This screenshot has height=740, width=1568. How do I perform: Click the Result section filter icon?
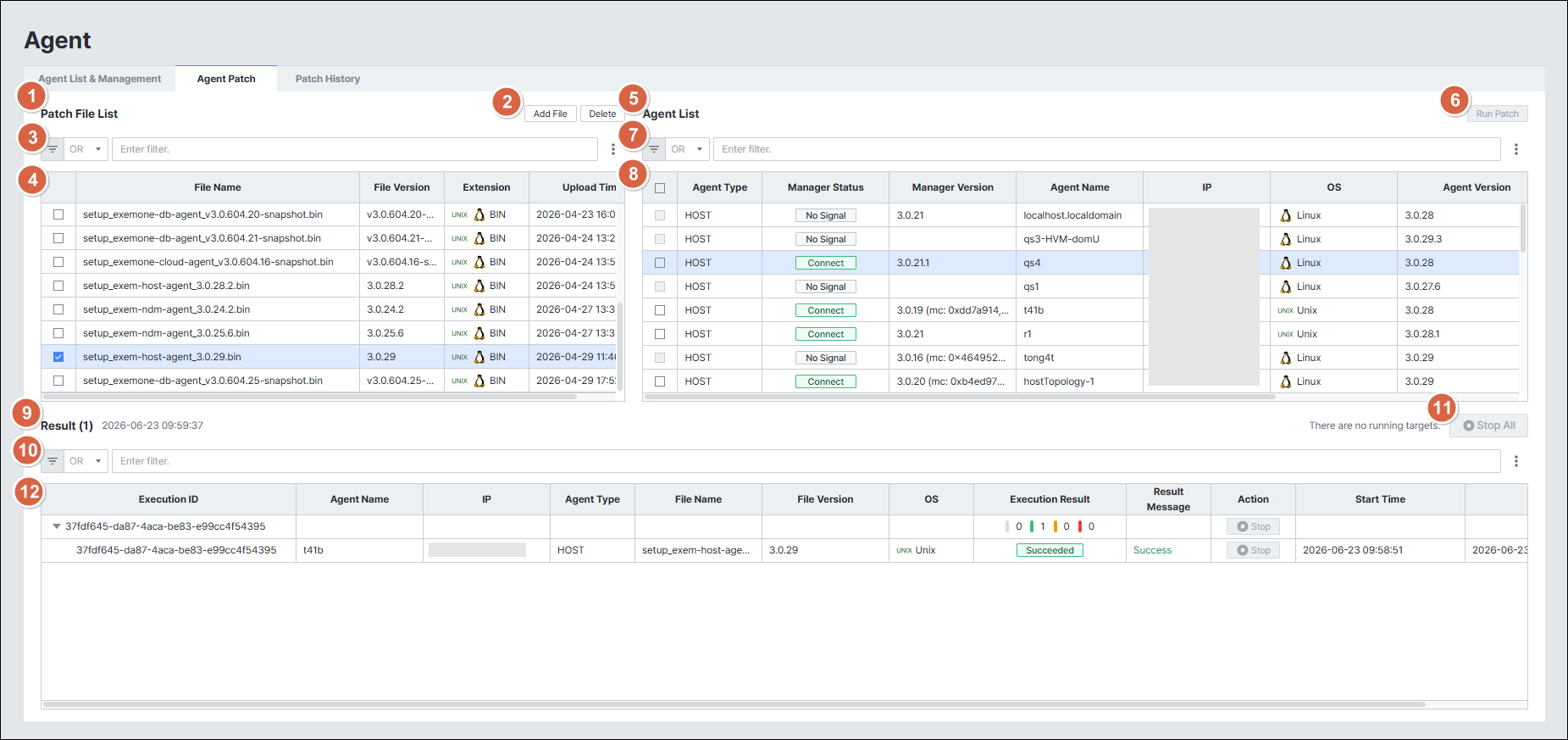53,461
